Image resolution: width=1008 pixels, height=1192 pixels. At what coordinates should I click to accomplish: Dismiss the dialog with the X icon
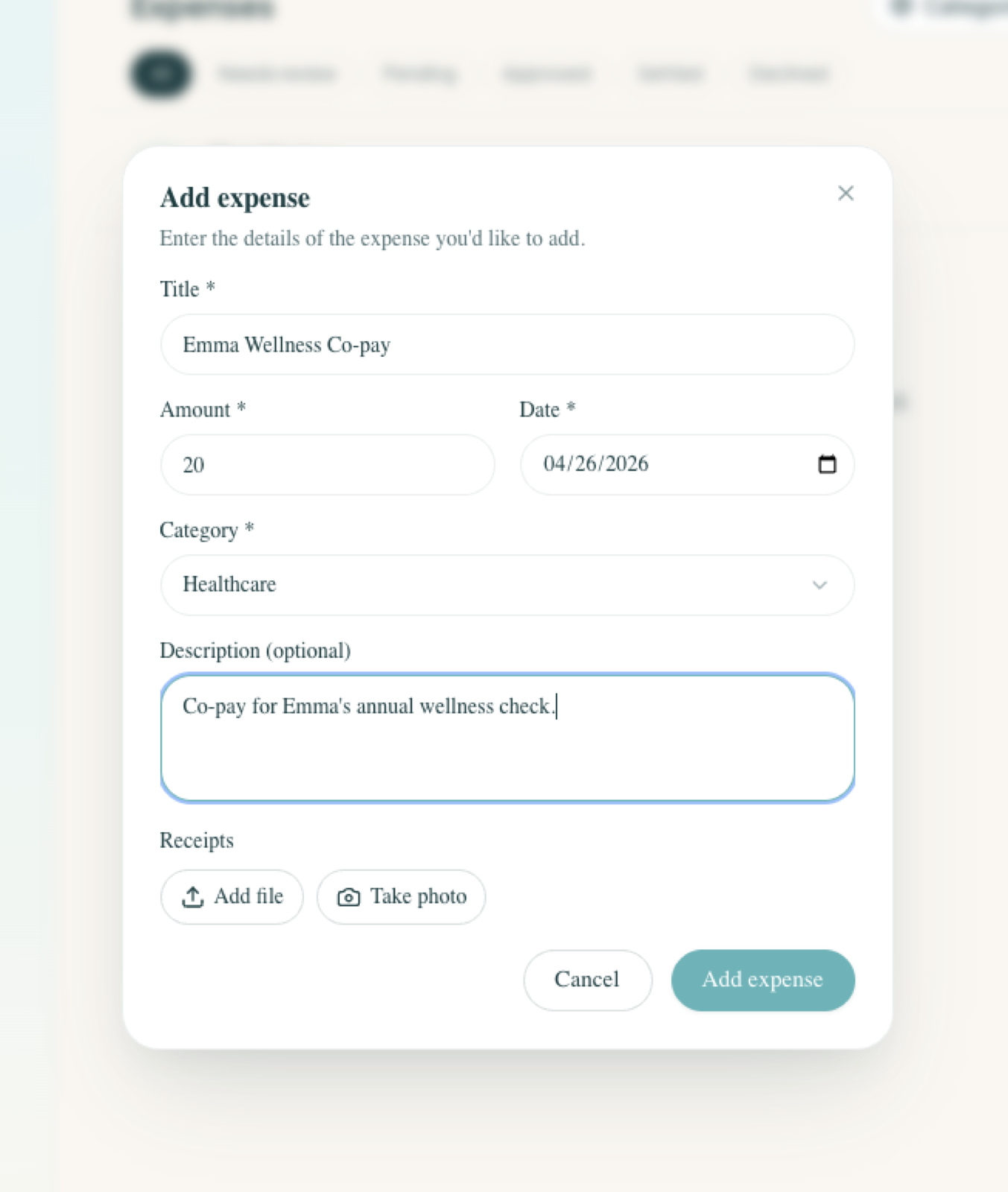pos(846,193)
